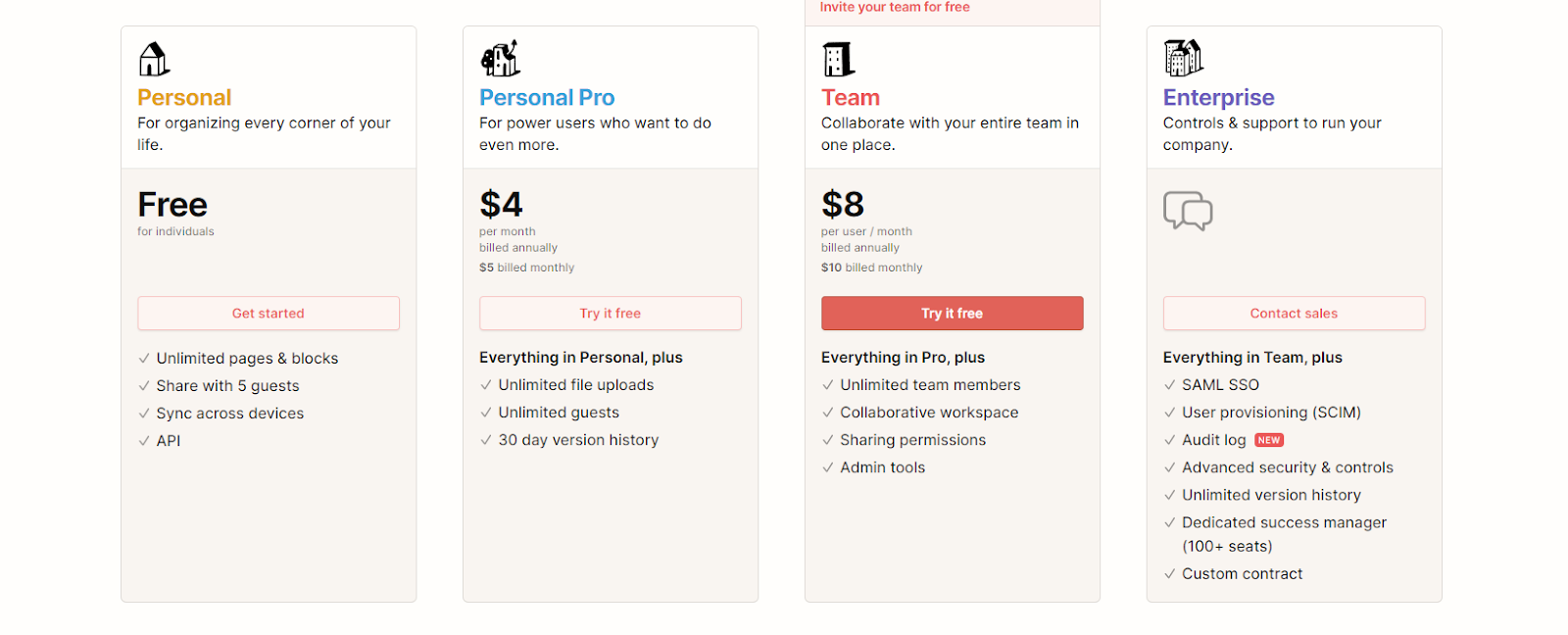
Task: Click the Enterprise plan buildings icon
Action: 1183,58
